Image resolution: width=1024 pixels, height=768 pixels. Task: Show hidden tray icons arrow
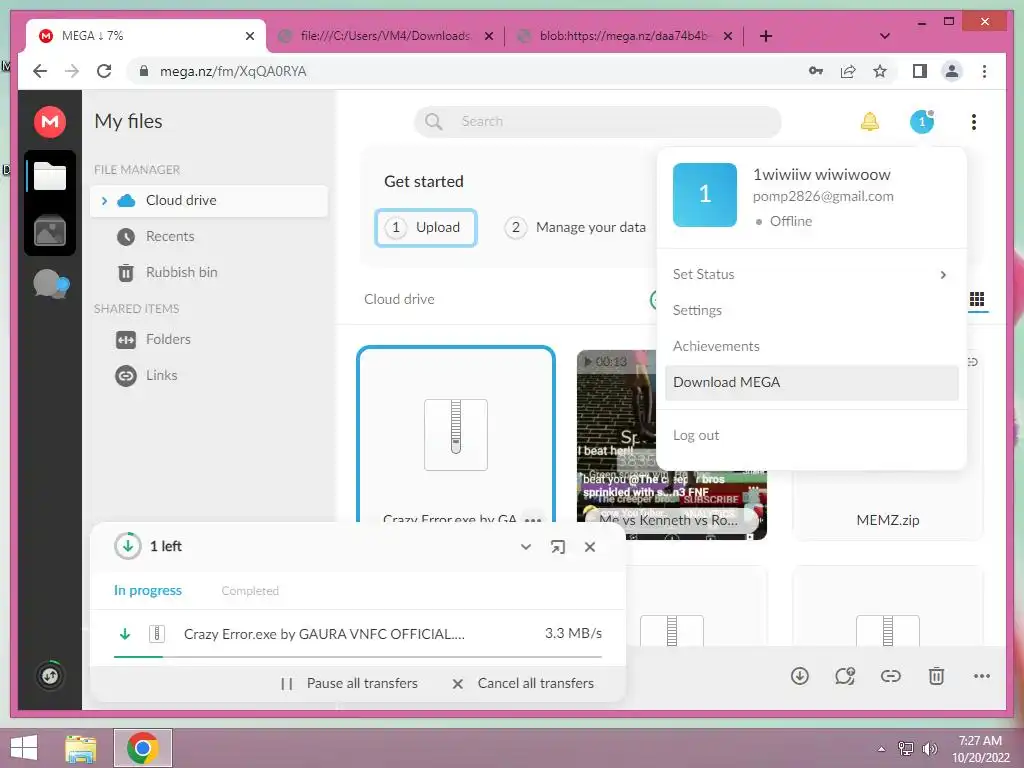(882, 748)
